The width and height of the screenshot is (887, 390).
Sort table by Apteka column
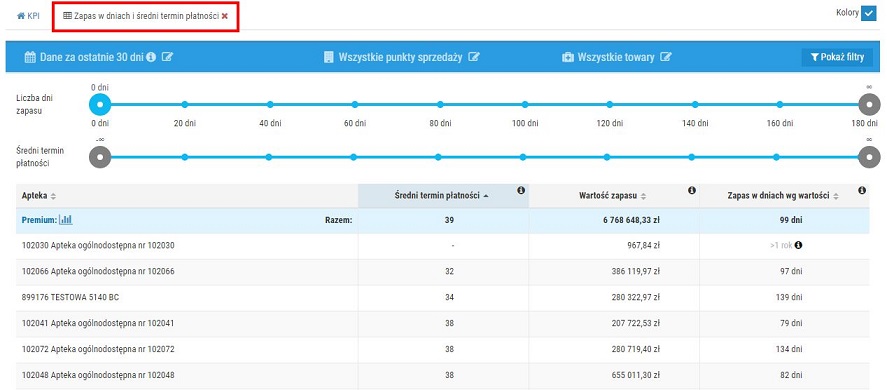click(39, 196)
